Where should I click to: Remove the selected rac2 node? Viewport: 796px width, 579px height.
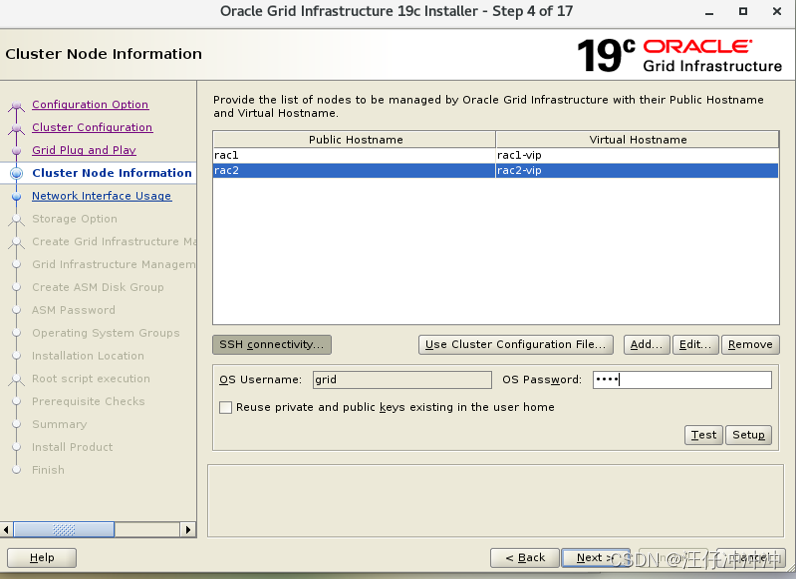750,345
